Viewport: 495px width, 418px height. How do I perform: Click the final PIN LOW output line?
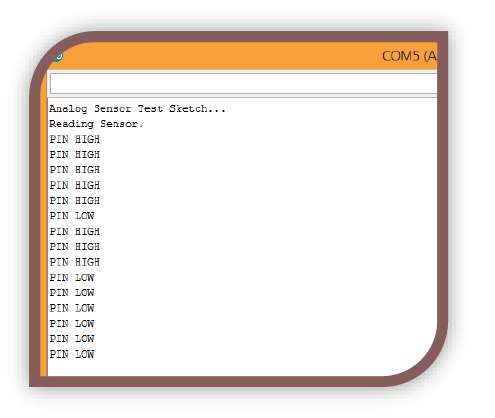(72, 354)
